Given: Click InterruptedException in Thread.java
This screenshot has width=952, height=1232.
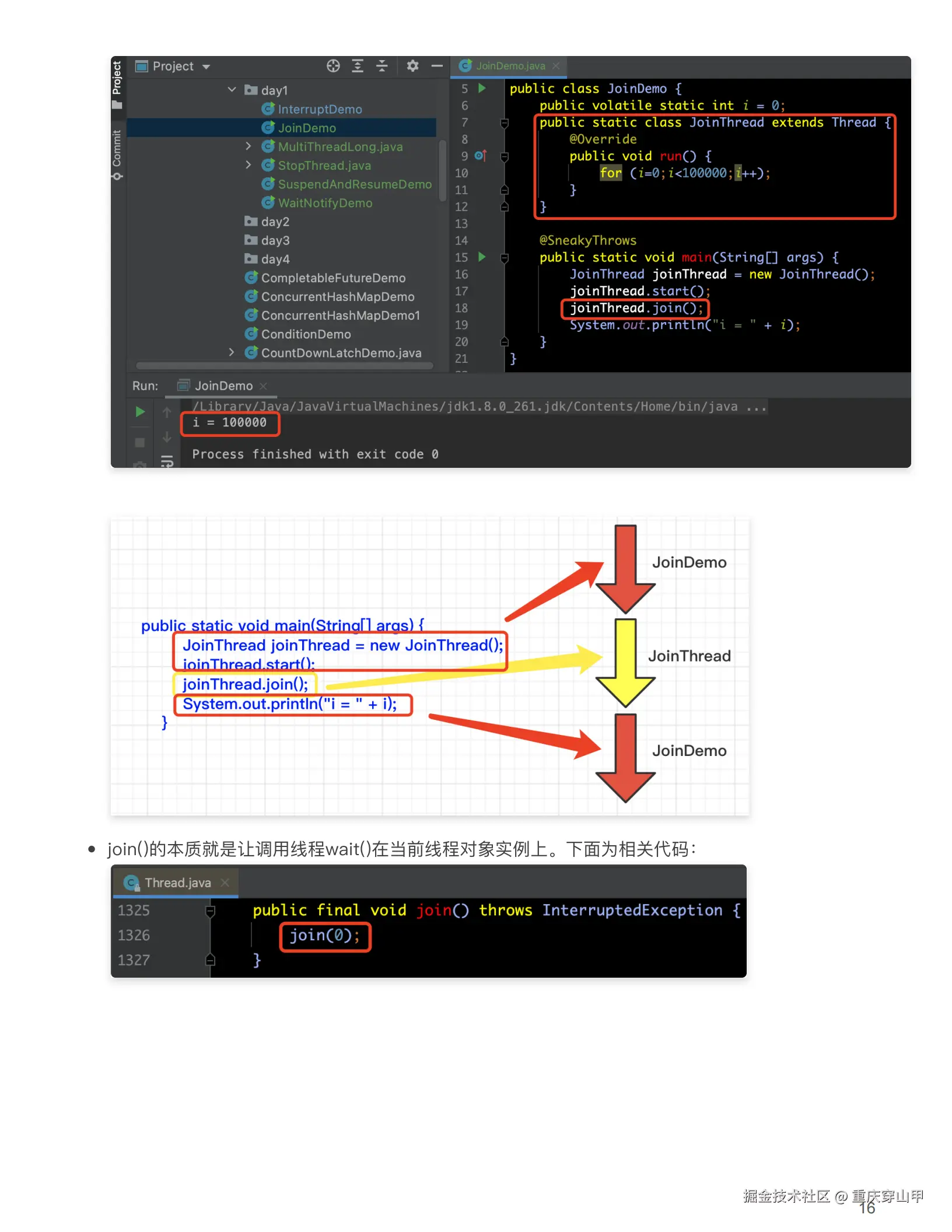Looking at the screenshot, I should pyautogui.click(x=632, y=910).
